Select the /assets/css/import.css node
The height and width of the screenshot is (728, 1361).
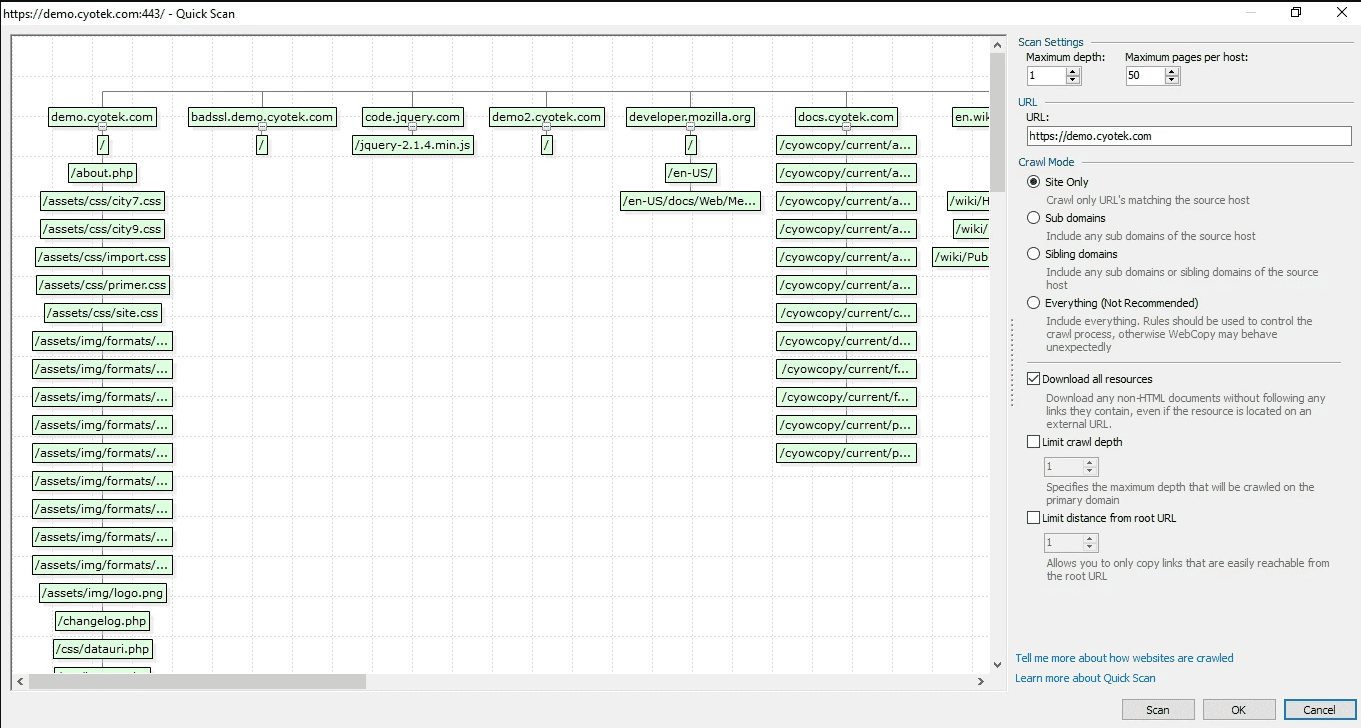[102, 257]
